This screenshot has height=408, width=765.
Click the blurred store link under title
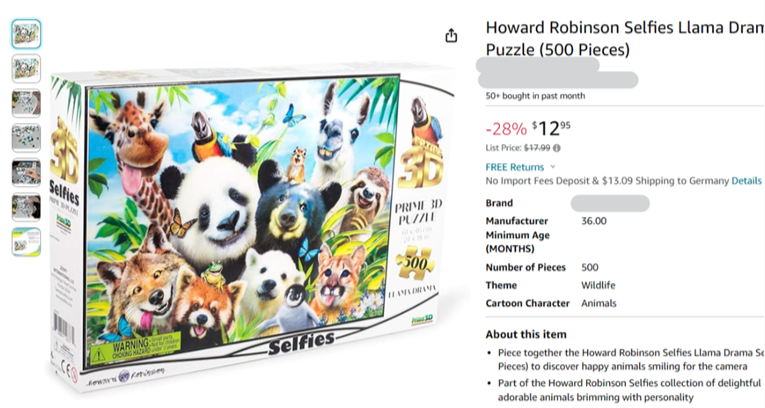(x=538, y=64)
